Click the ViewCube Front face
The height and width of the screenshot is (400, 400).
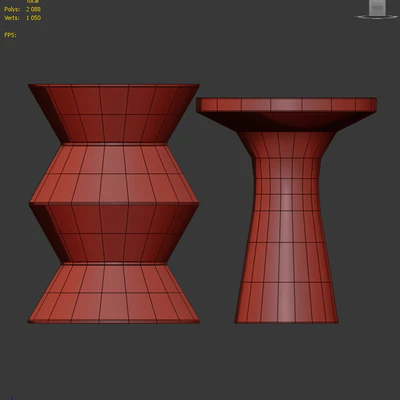point(377,7)
